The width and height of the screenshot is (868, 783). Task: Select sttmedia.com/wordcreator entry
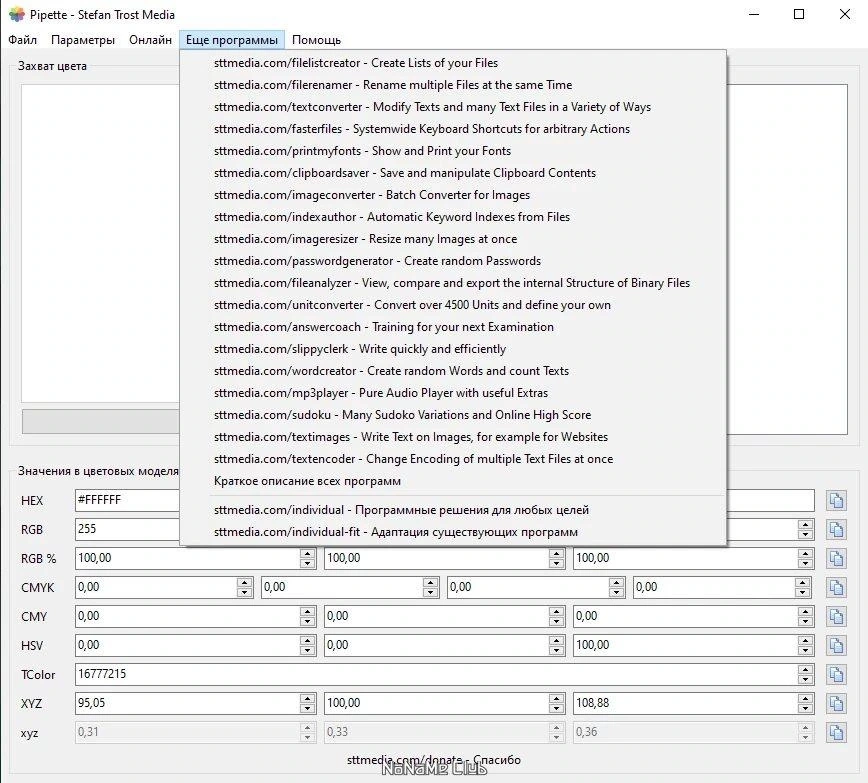pyautogui.click(x=453, y=371)
